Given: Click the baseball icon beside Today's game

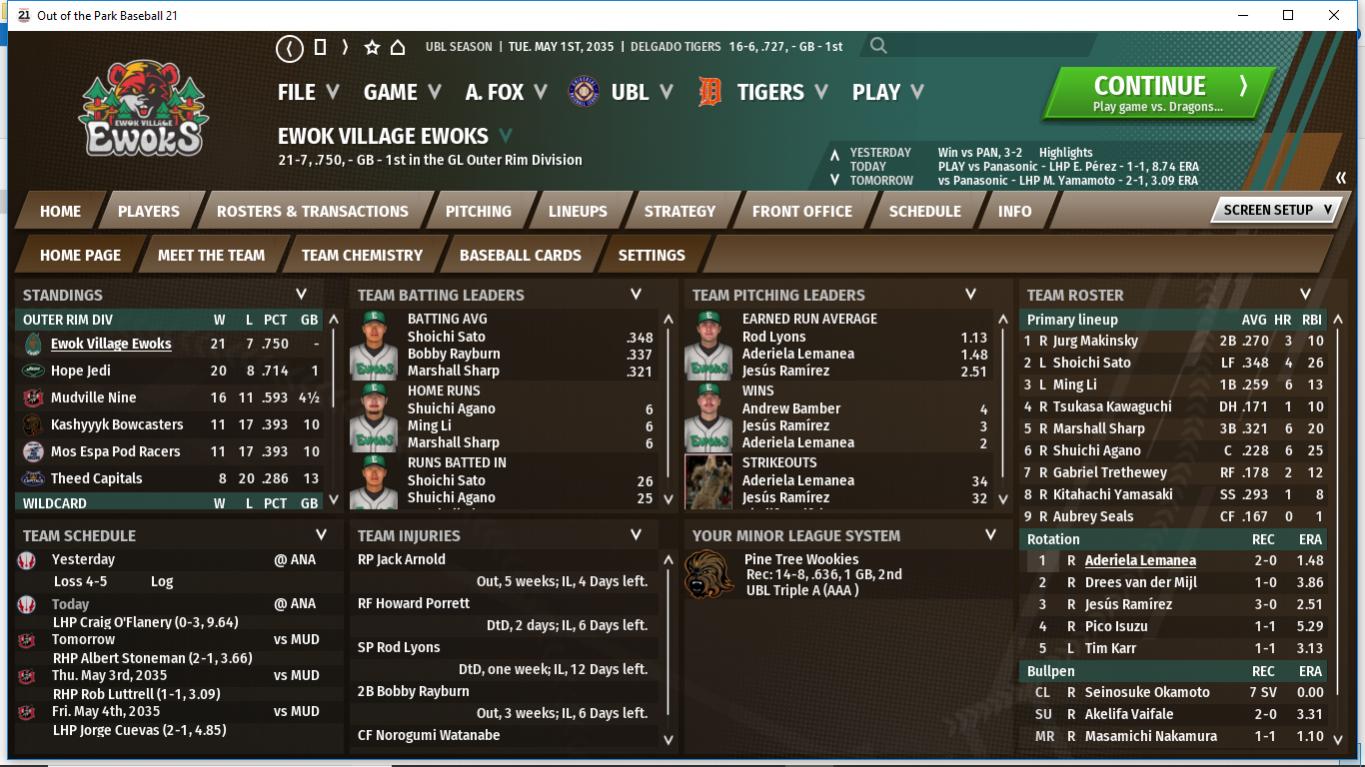Looking at the screenshot, I should [27, 604].
